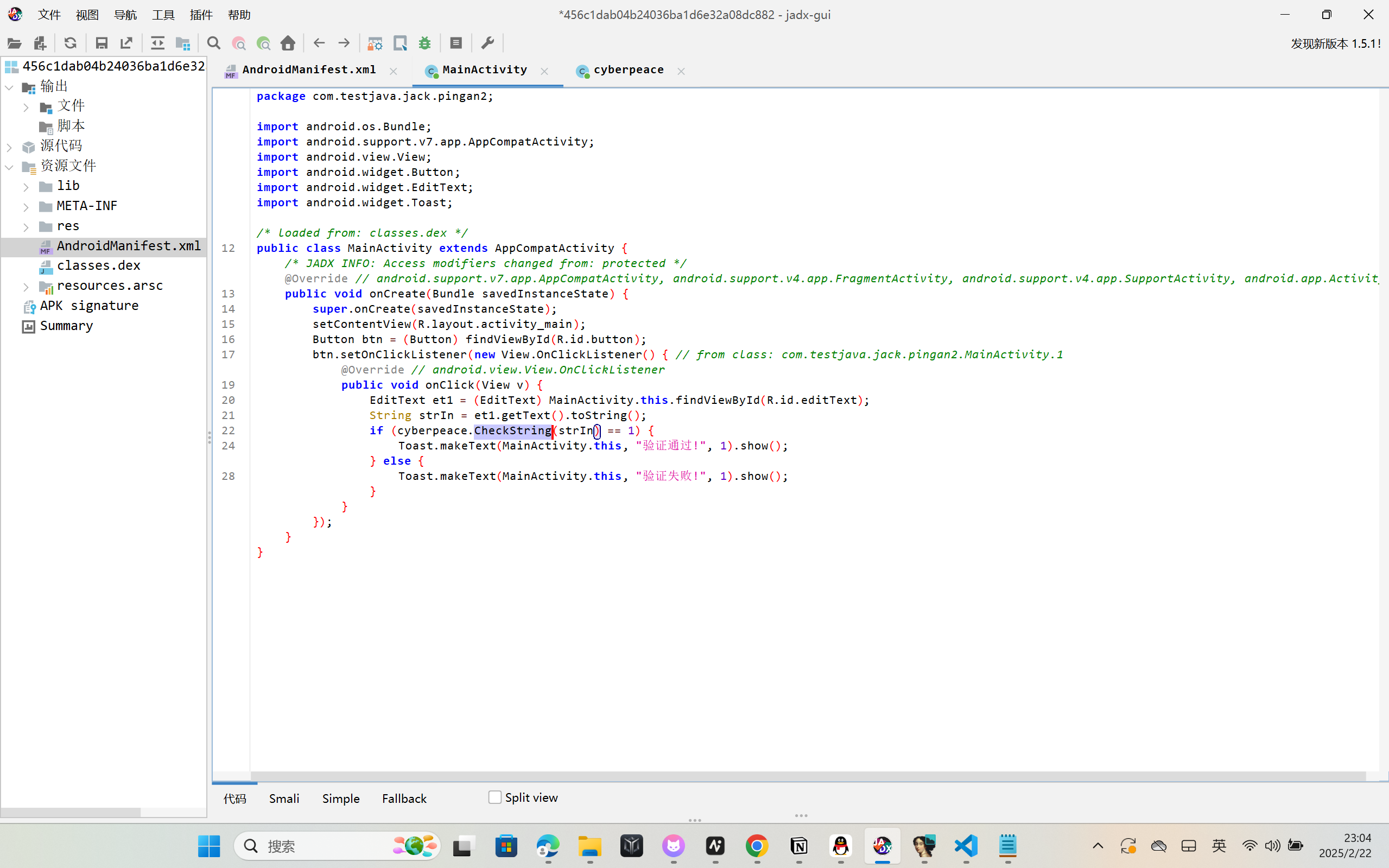Click the deobfuscation toolbar icon
The height and width of the screenshot is (868, 1389).
pyautogui.click(x=375, y=43)
